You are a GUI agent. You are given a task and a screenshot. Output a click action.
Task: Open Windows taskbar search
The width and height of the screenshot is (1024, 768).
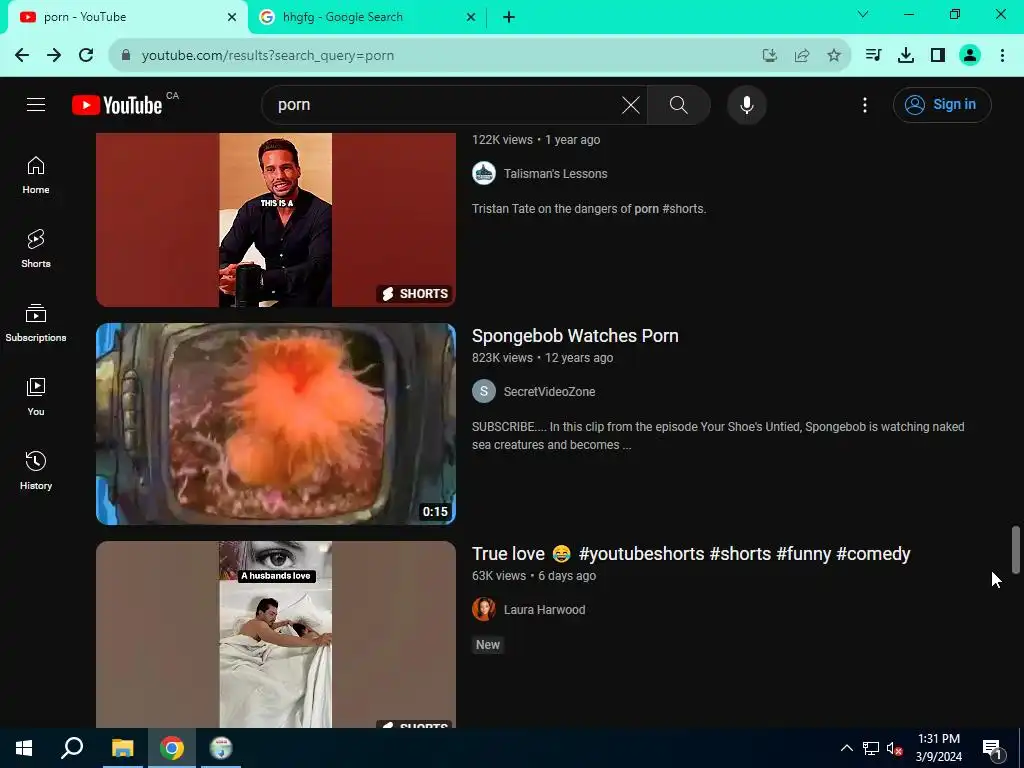[72, 748]
